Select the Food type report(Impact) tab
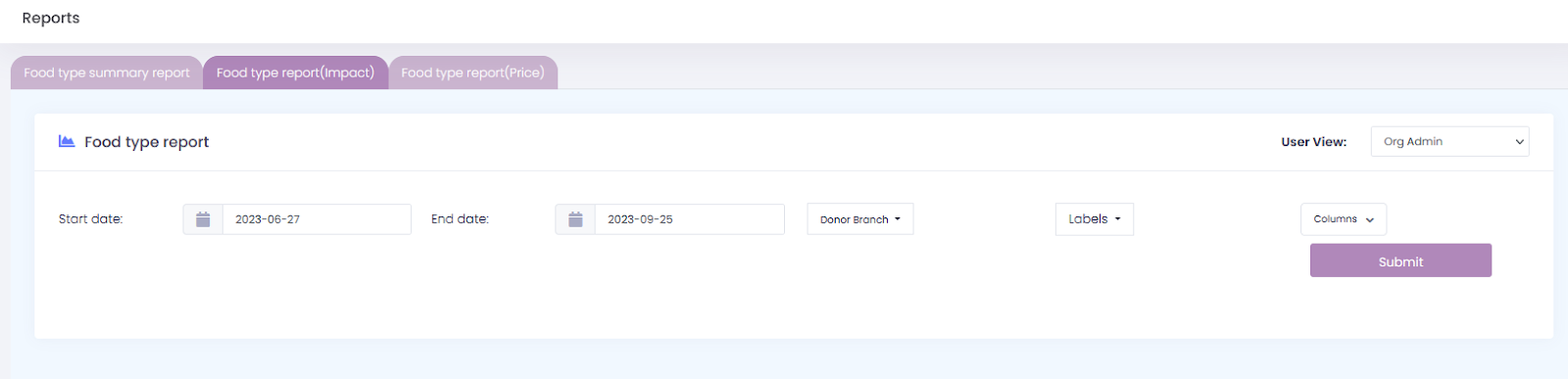The width and height of the screenshot is (1568, 379). [295, 72]
